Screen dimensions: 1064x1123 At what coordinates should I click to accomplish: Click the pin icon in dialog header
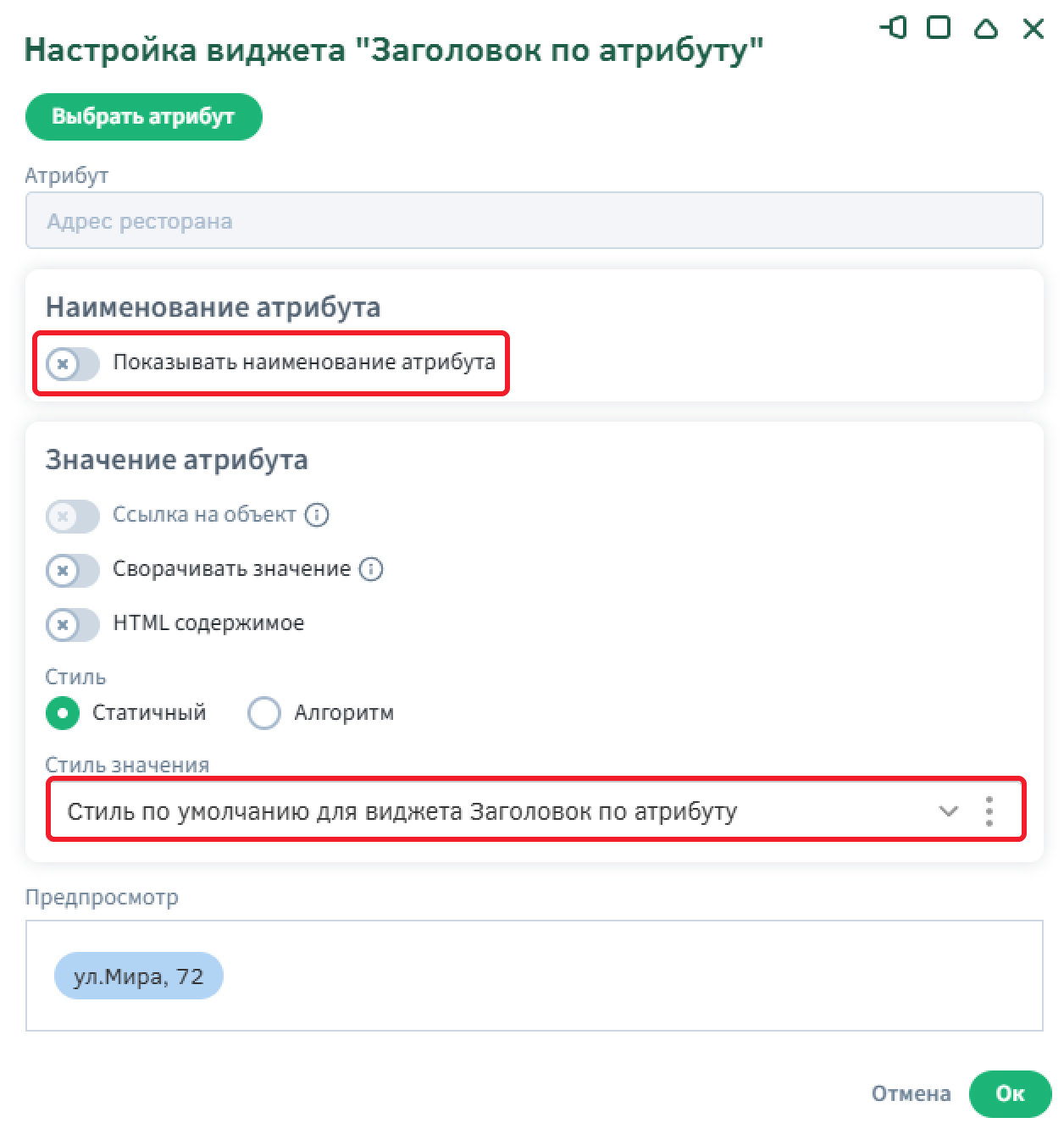[x=894, y=28]
